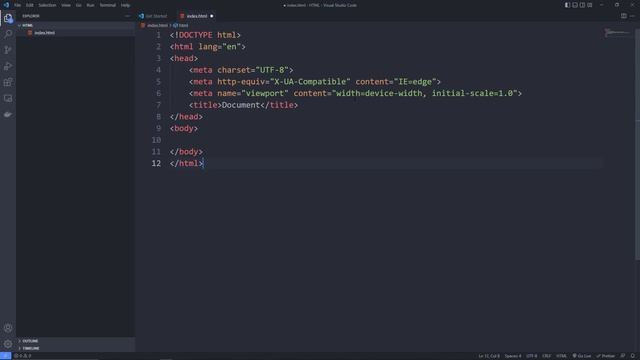
Task: Open editor more actions ellipsis
Action: click(x=632, y=16)
